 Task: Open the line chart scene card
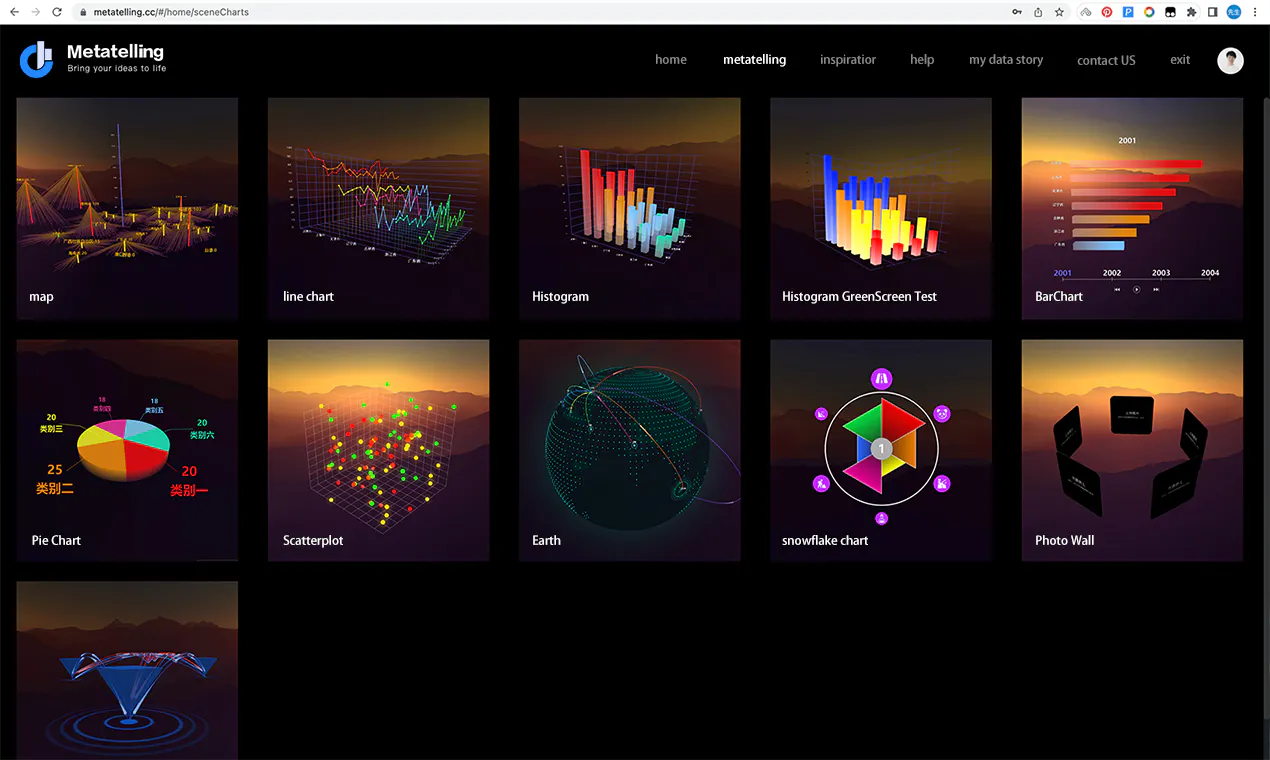(x=378, y=208)
